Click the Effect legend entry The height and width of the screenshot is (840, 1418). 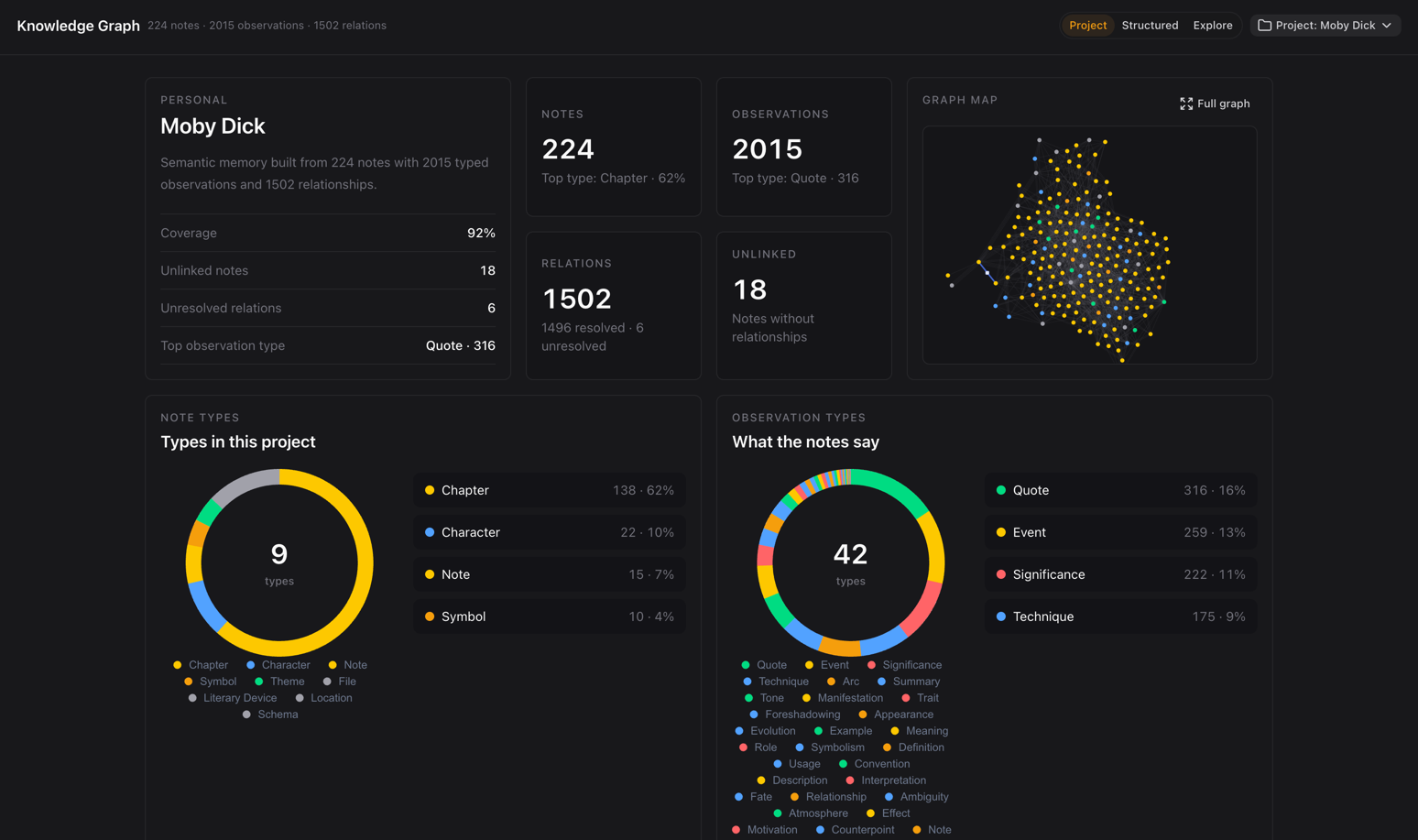888,813
